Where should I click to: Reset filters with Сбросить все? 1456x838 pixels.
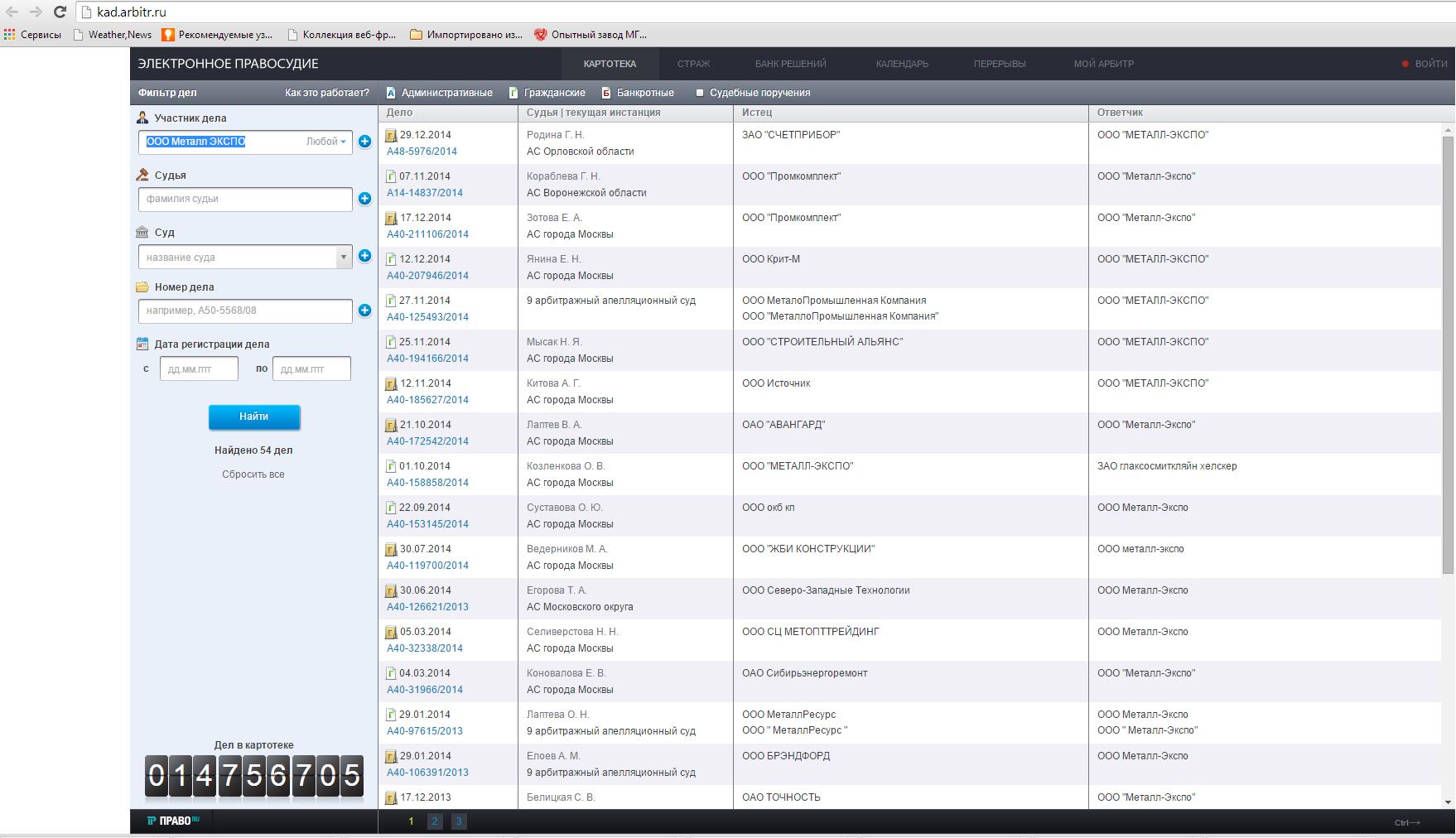click(253, 474)
